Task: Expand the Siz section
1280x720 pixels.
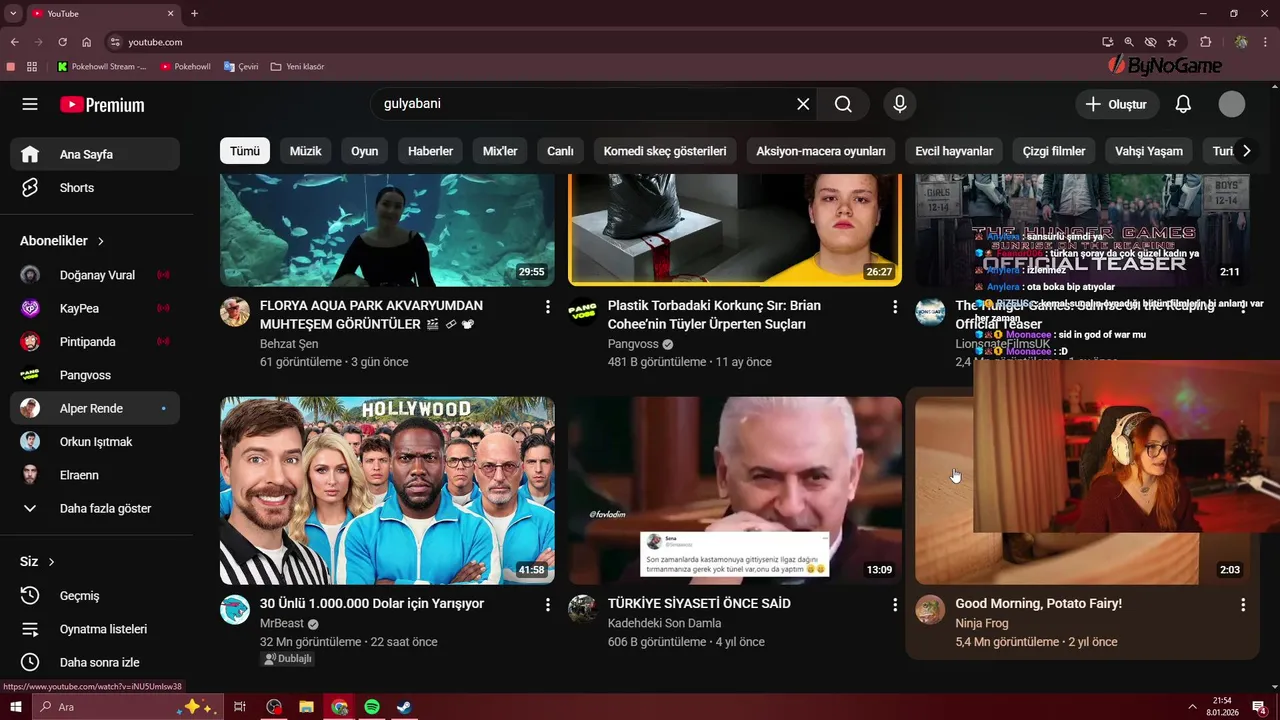Action: pos(37,562)
